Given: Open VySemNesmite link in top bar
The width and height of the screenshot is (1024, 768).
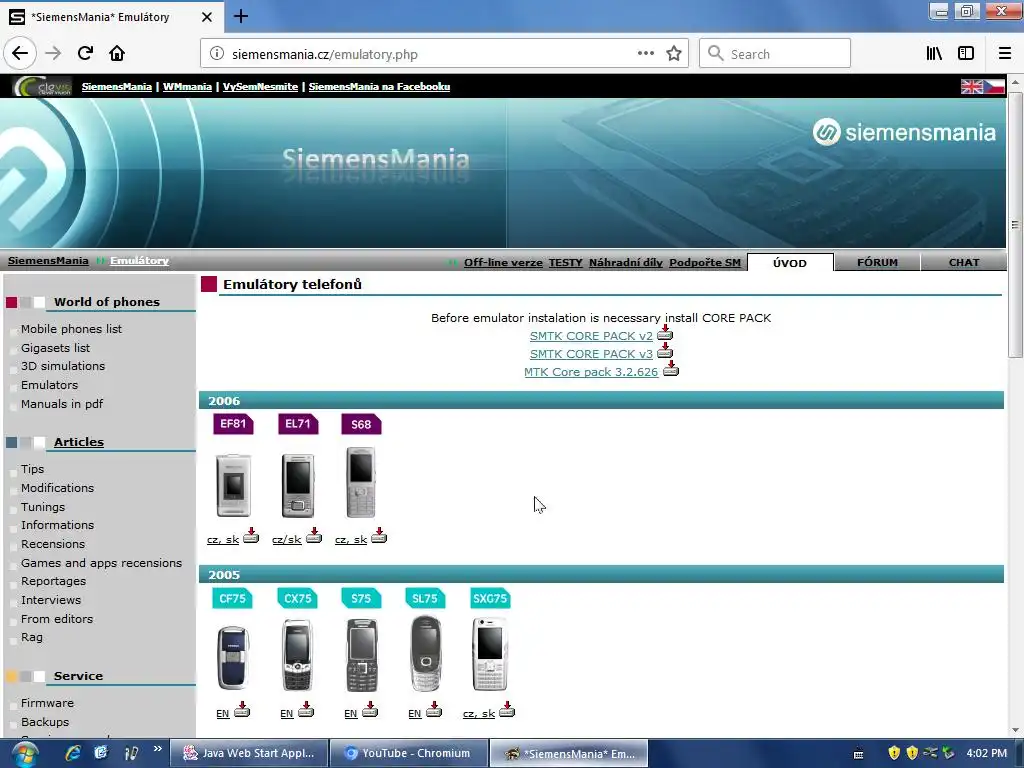Looking at the screenshot, I should 261,86.
